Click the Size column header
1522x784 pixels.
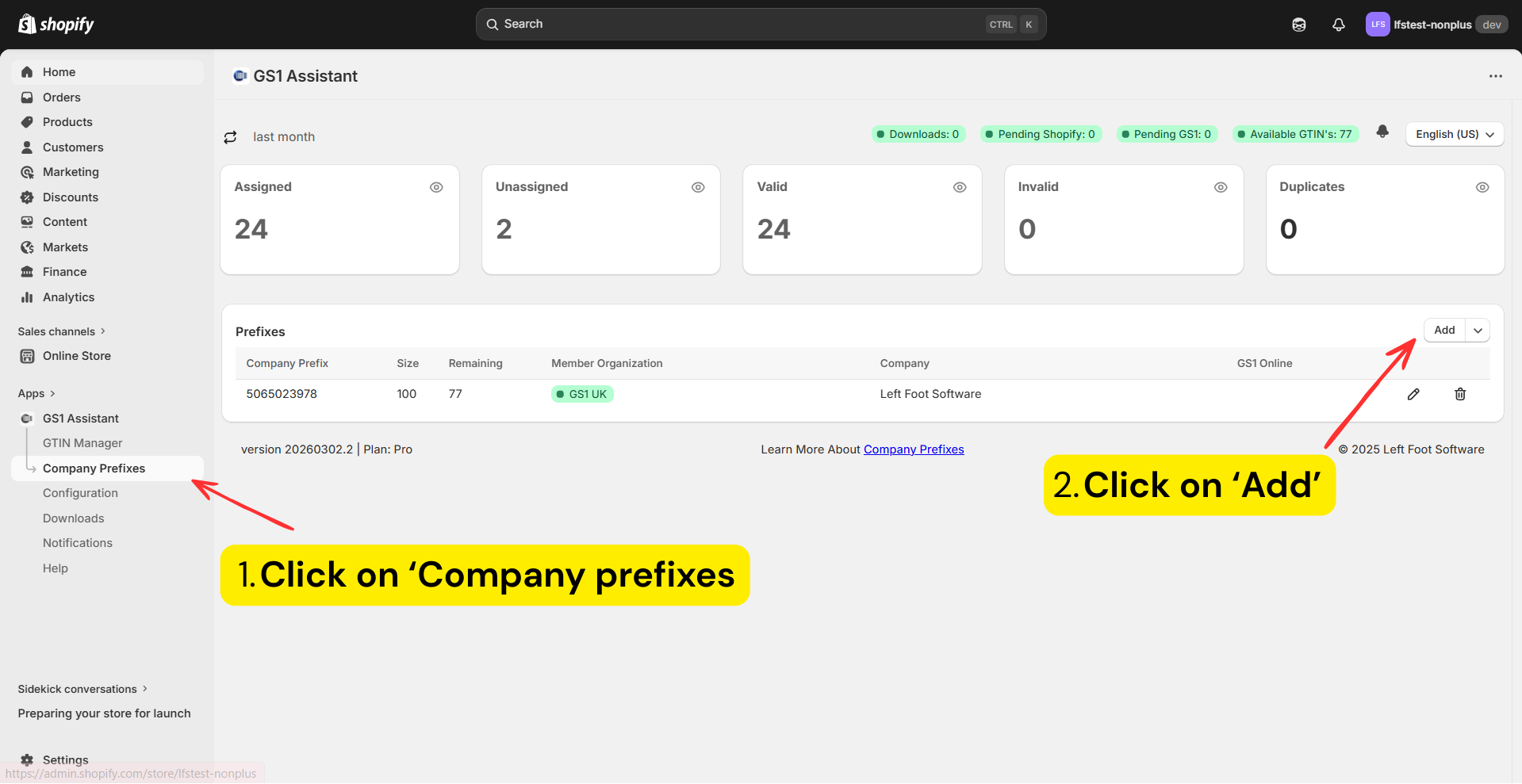coord(408,363)
